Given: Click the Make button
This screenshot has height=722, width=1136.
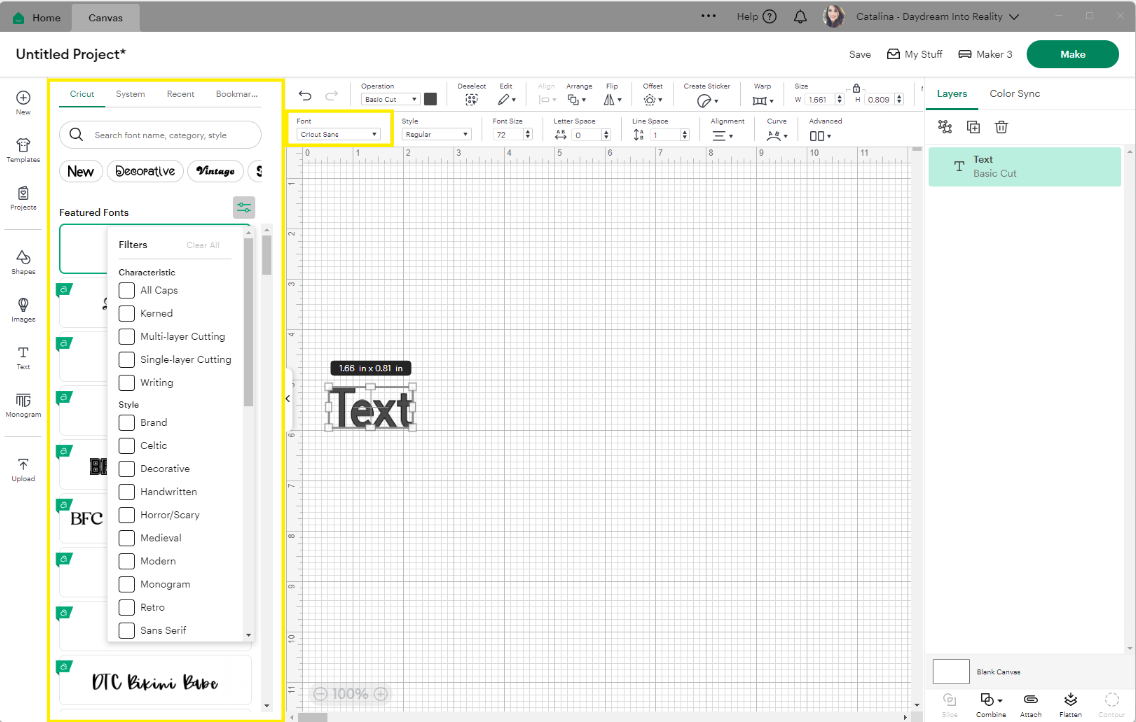Looking at the screenshot, I should tap(1072, 54).
